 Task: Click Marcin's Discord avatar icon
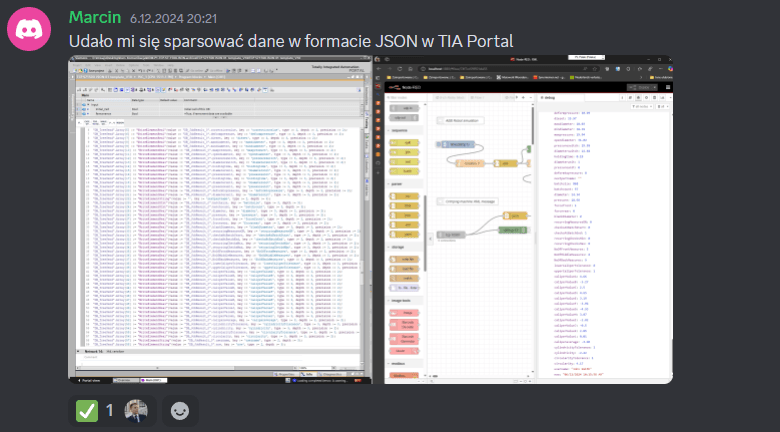(31, 28)
